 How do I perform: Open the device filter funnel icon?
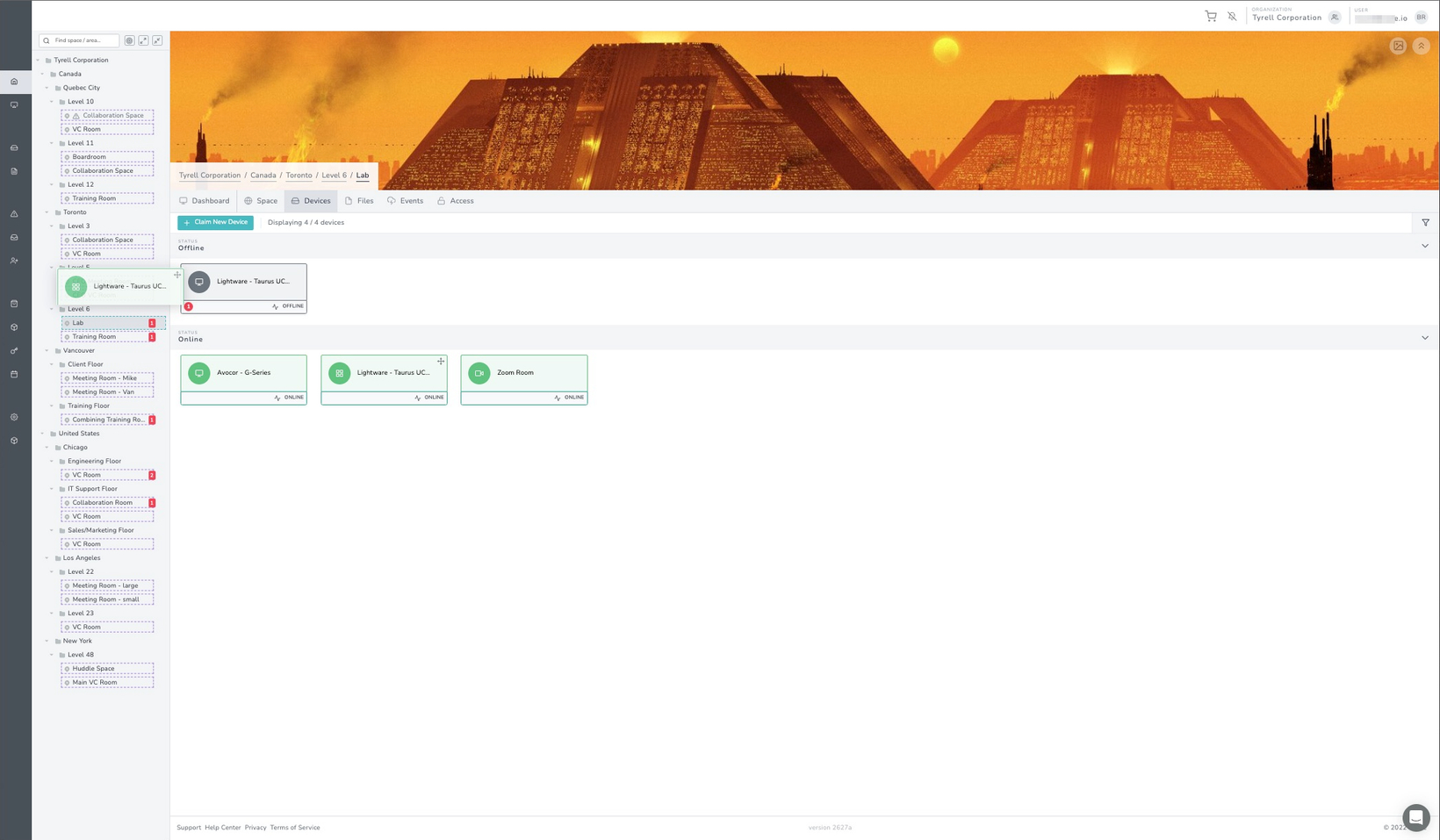1425,223
